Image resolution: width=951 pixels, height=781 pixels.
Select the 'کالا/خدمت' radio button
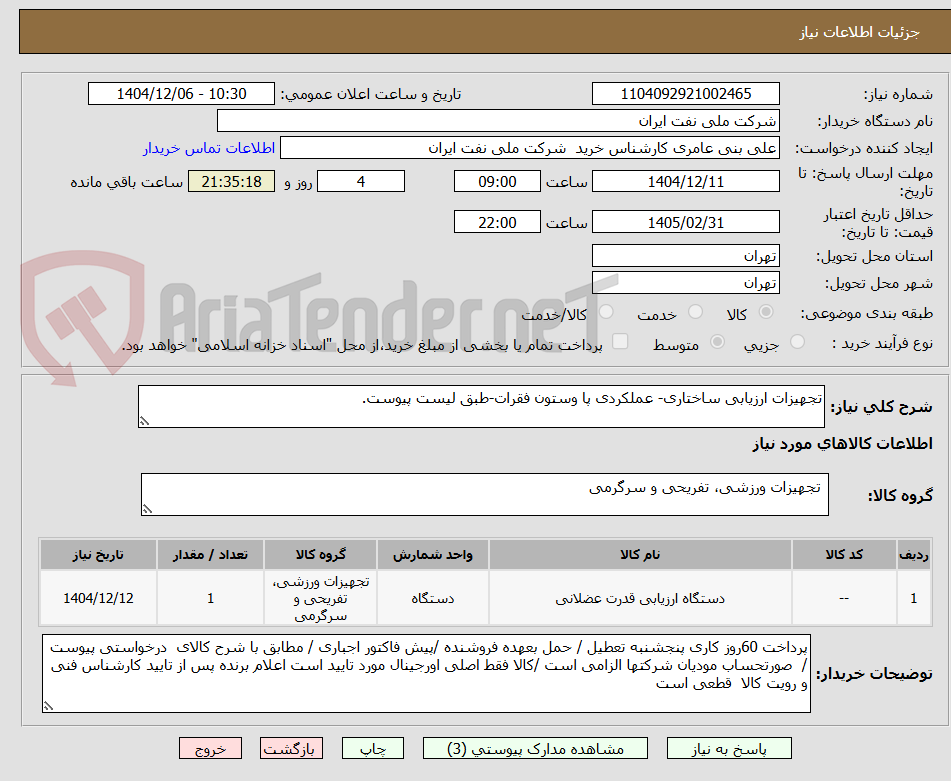point(606,312)
